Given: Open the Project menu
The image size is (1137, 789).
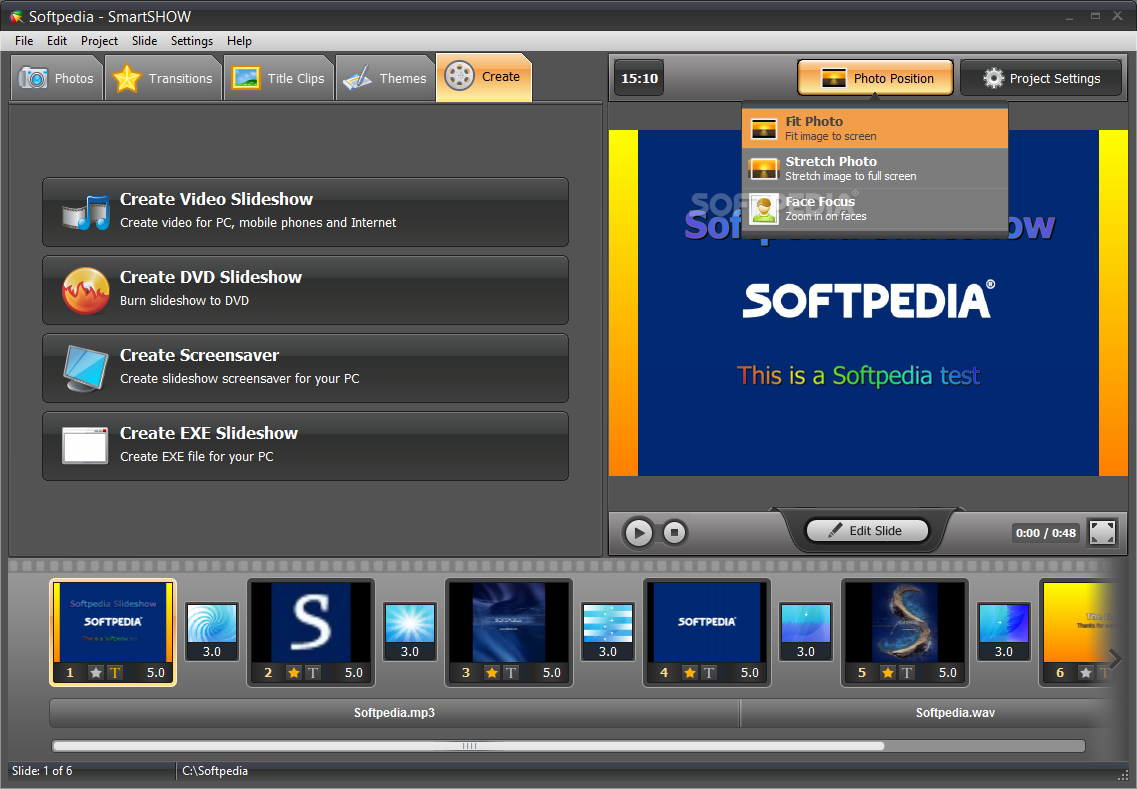Looking at the screenshot, I should (99, 41).
